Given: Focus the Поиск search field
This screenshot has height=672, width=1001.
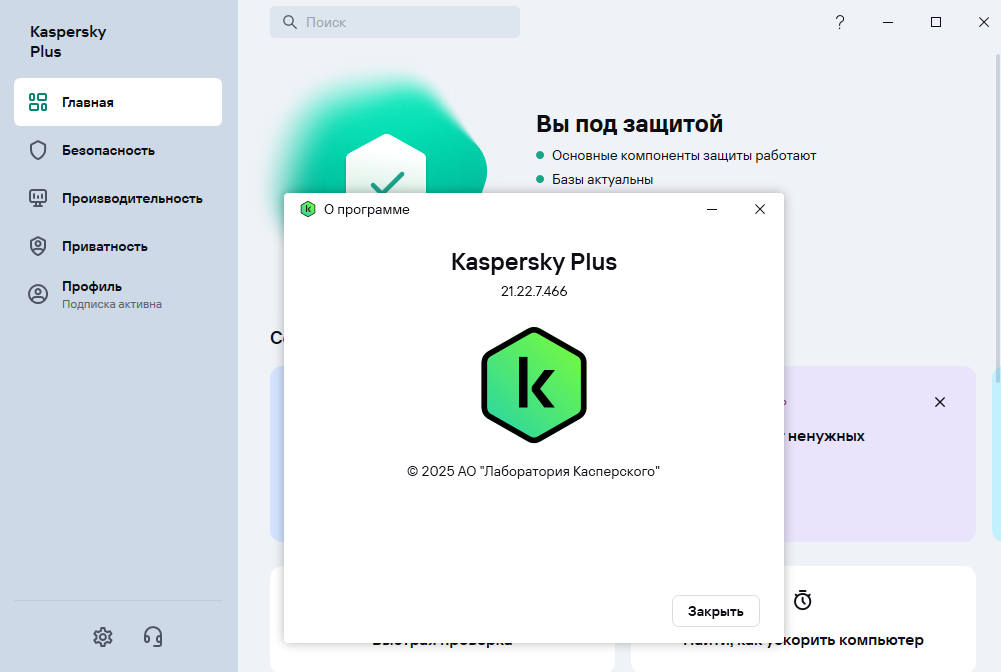Looking at the screenshot, I should 395,22.
